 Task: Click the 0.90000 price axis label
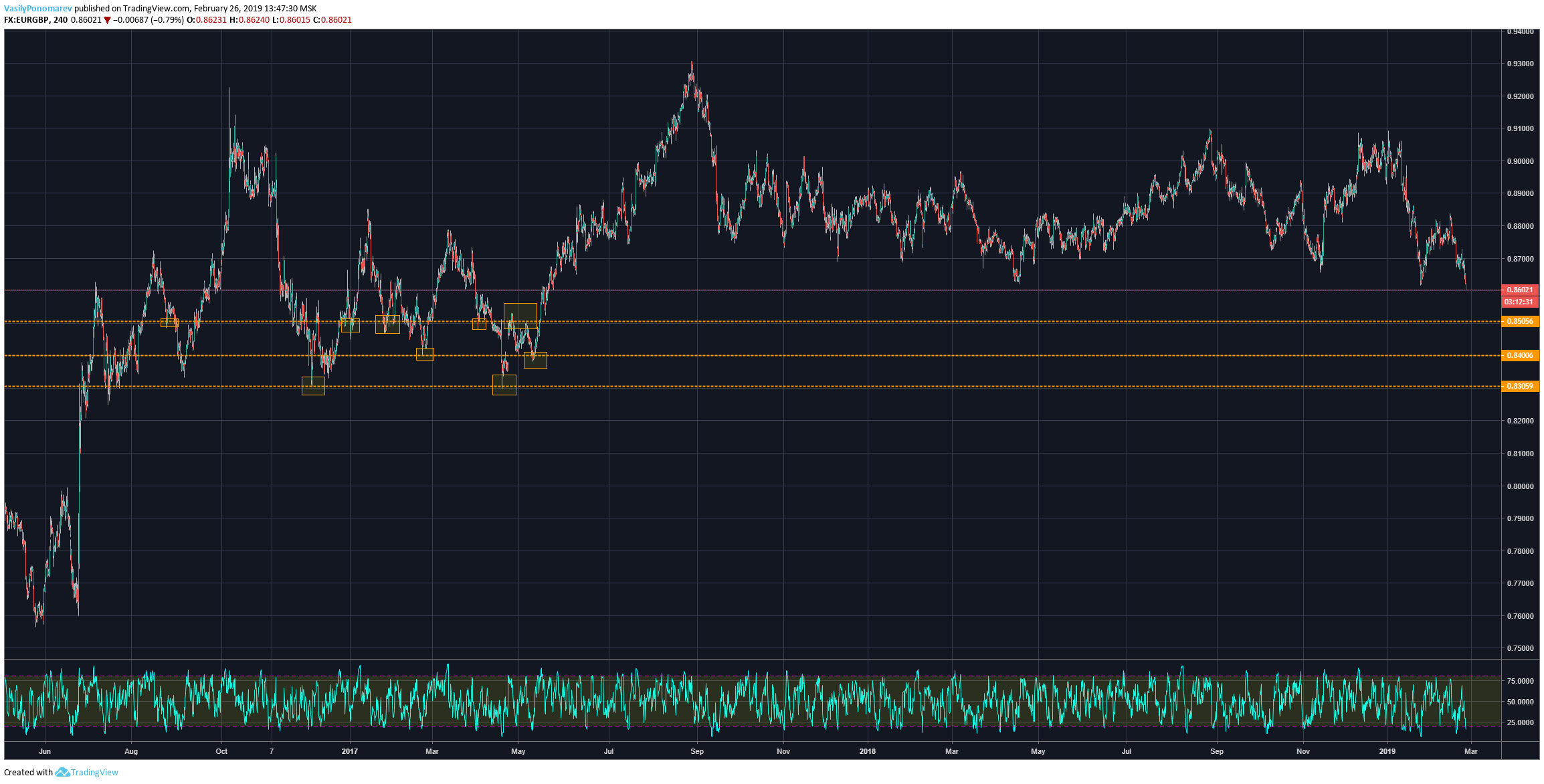pyautogui.click(x=1520, y=161)
